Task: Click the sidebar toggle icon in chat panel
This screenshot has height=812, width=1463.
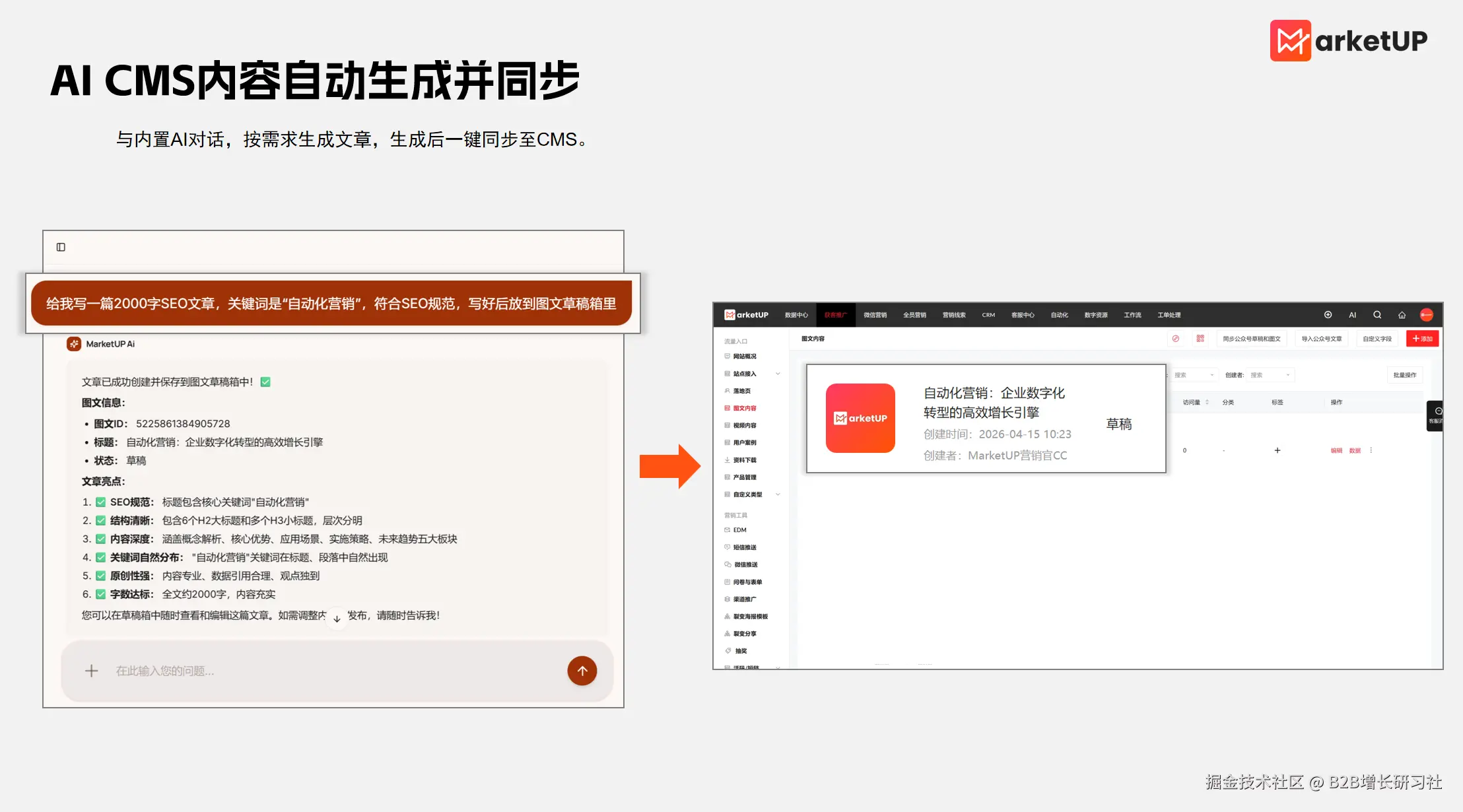Action: [61, 247]
